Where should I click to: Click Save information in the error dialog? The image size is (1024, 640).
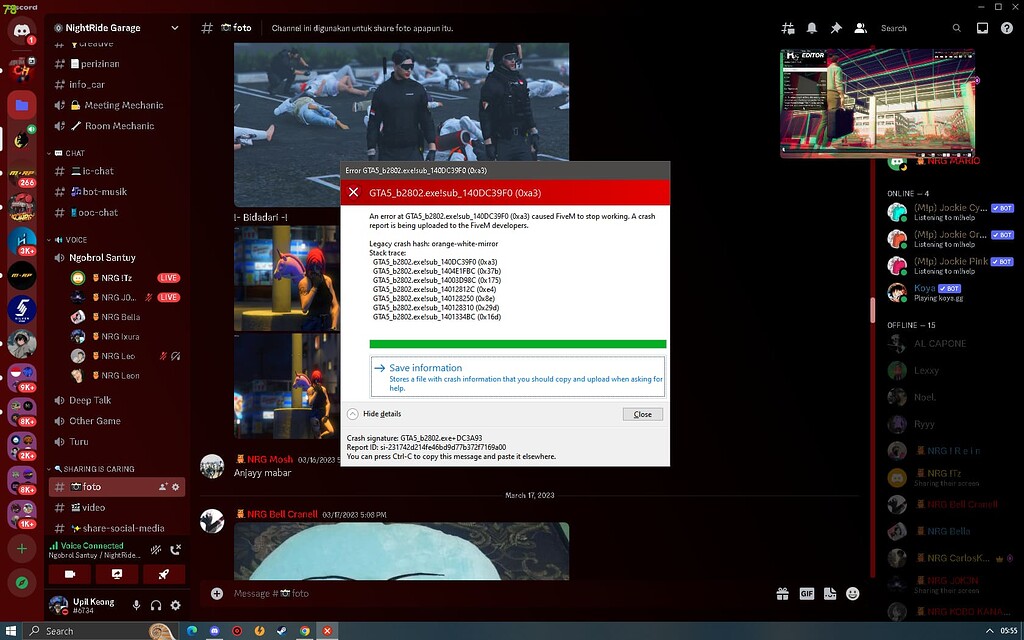517,377
